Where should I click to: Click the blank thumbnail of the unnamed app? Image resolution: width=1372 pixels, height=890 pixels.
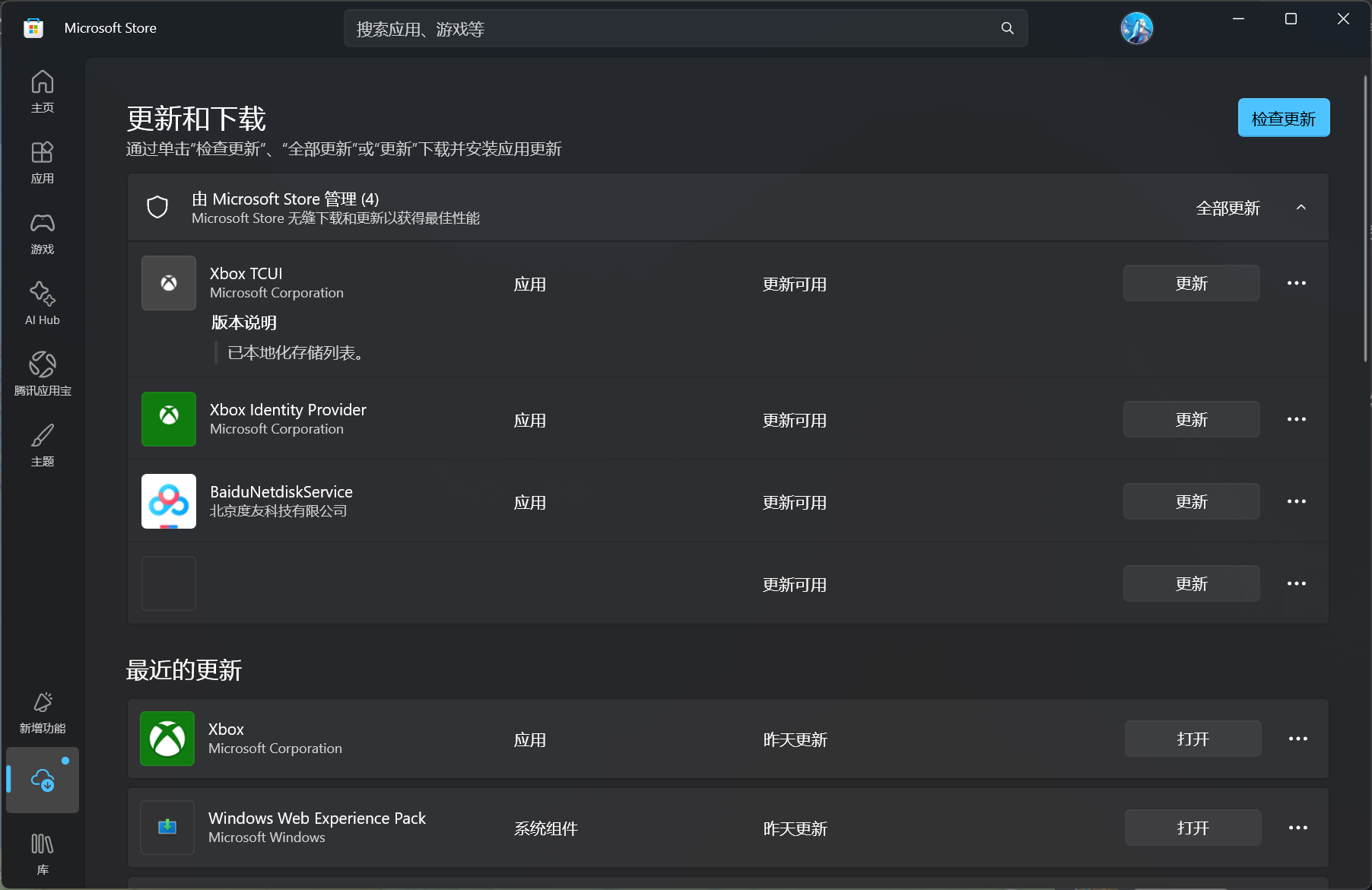click(169, 583)
